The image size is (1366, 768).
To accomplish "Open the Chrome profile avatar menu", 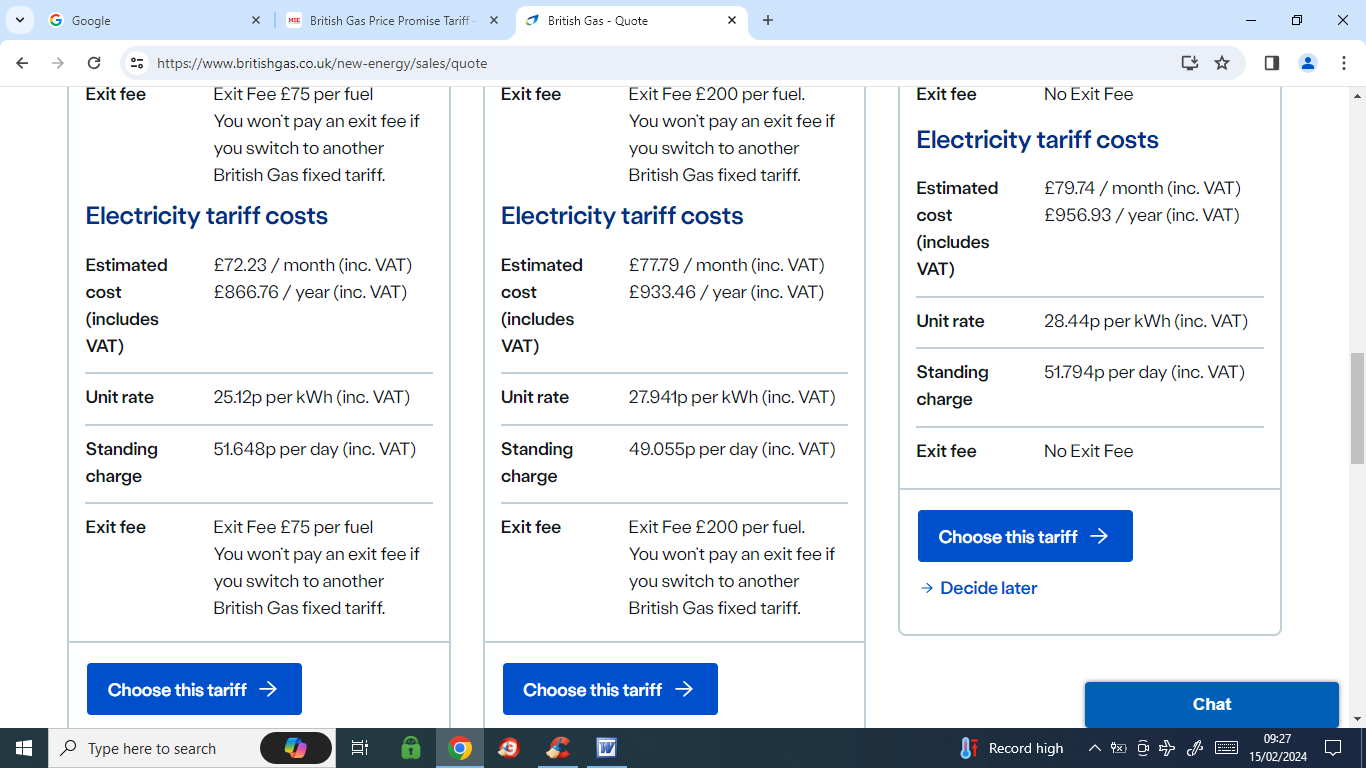I will coord(1308,63).
